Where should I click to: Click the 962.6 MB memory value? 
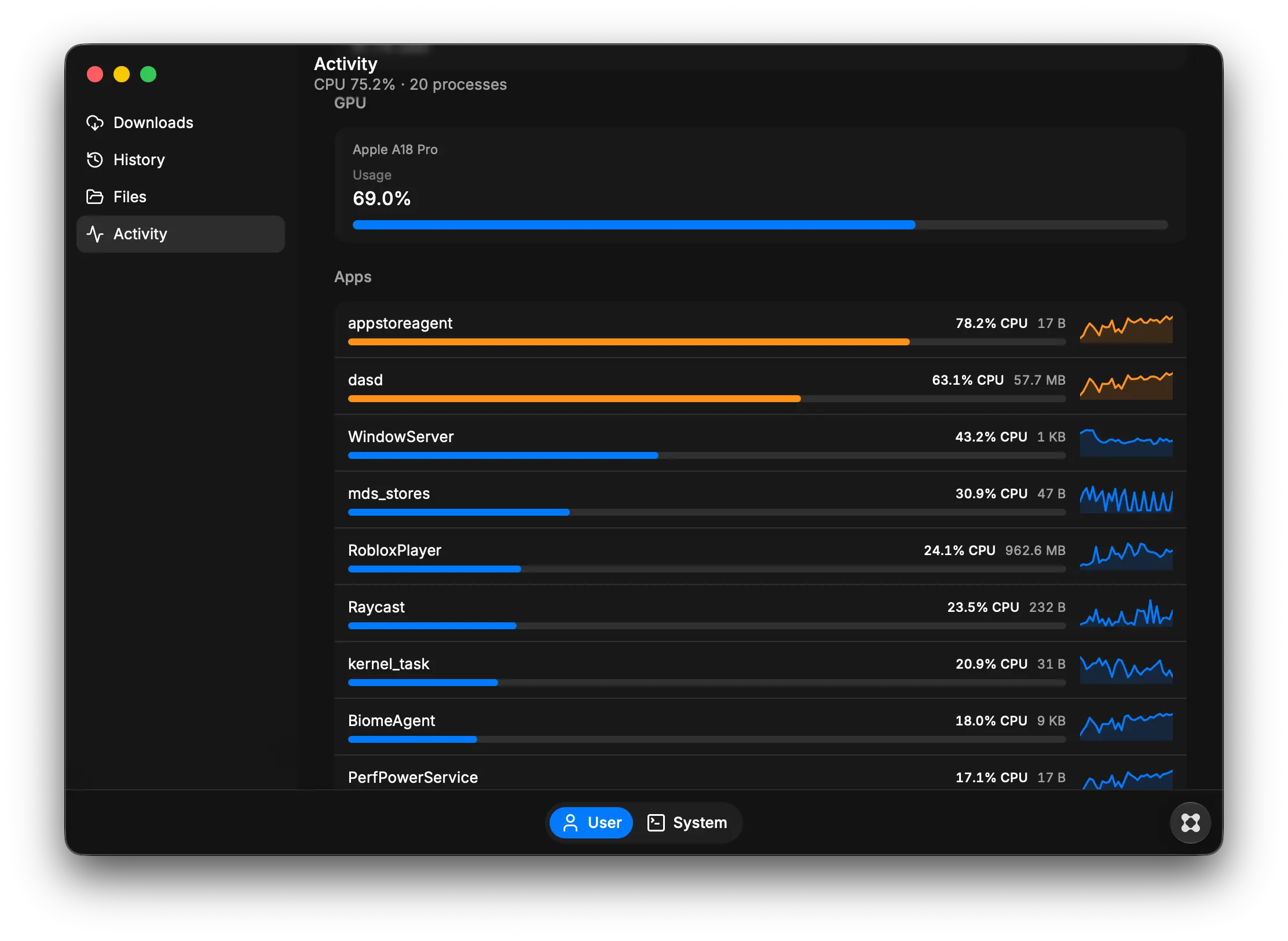click(x=1035, y=550)
